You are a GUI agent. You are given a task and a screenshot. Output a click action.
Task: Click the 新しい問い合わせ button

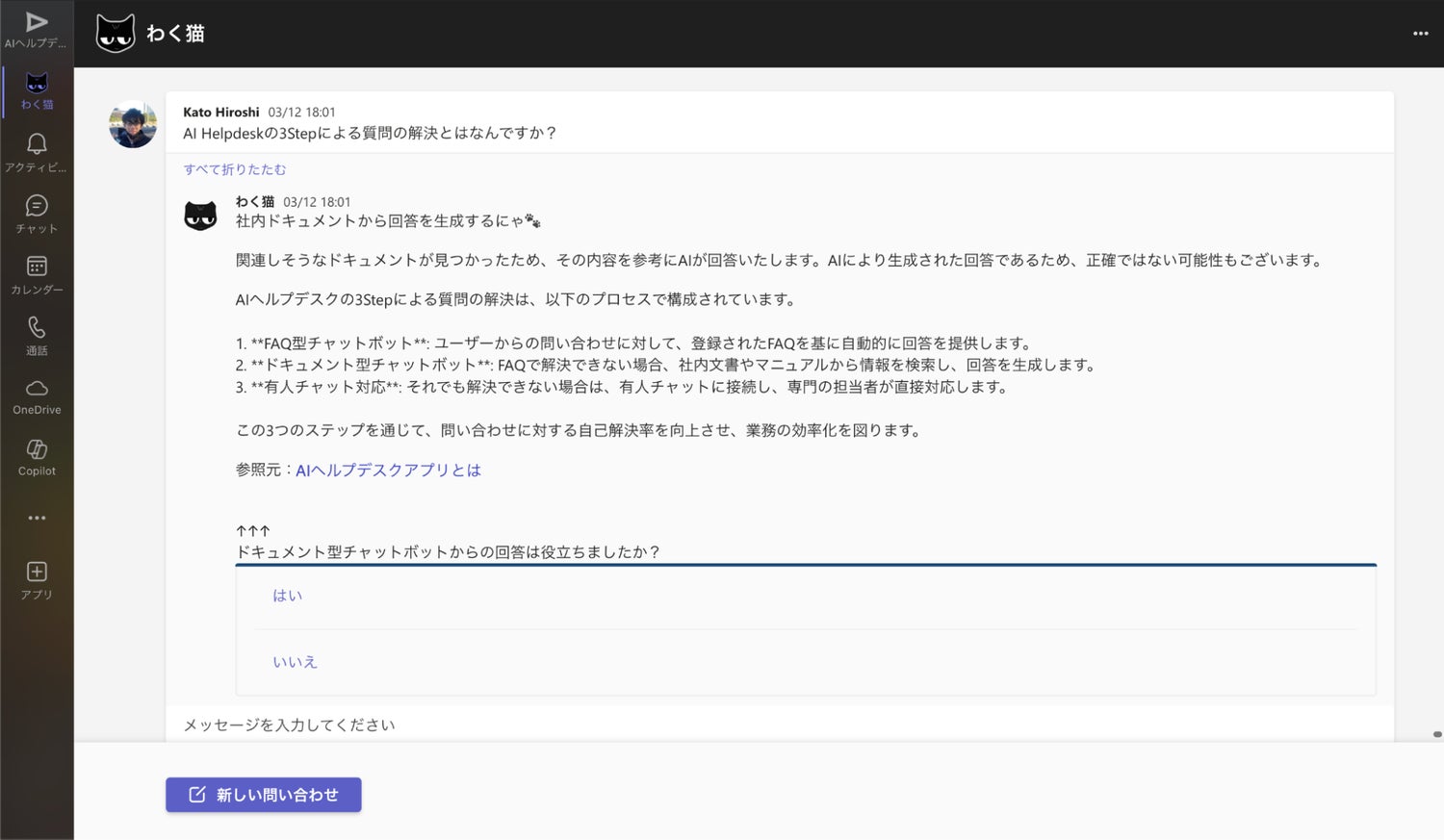(x=264, y=795)
